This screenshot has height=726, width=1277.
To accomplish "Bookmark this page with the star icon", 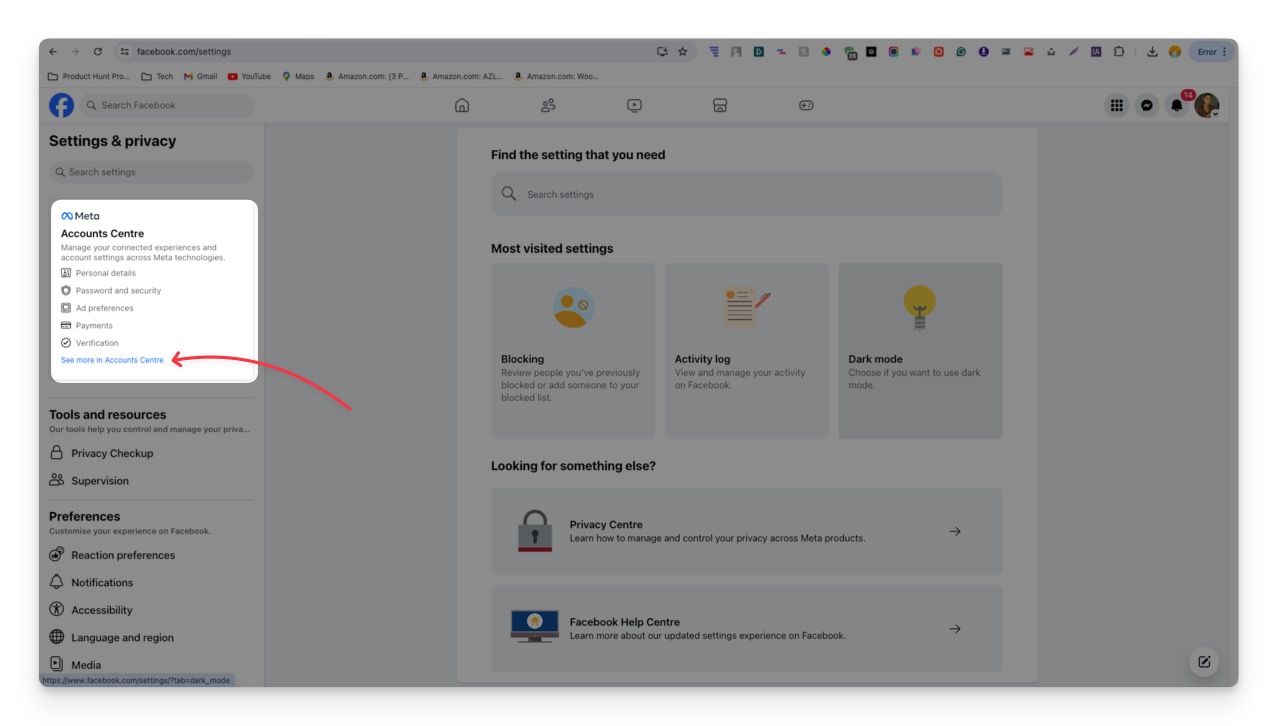I will pyautogui.click(x=683, y=52).
